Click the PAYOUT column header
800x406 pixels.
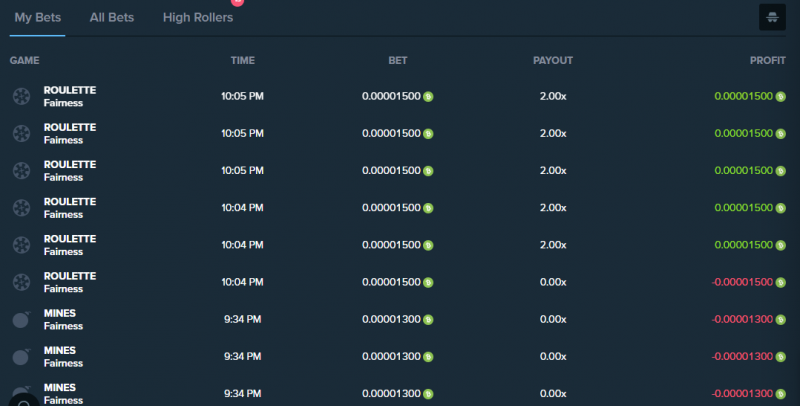pyautogui.click(x=553, y=61)
